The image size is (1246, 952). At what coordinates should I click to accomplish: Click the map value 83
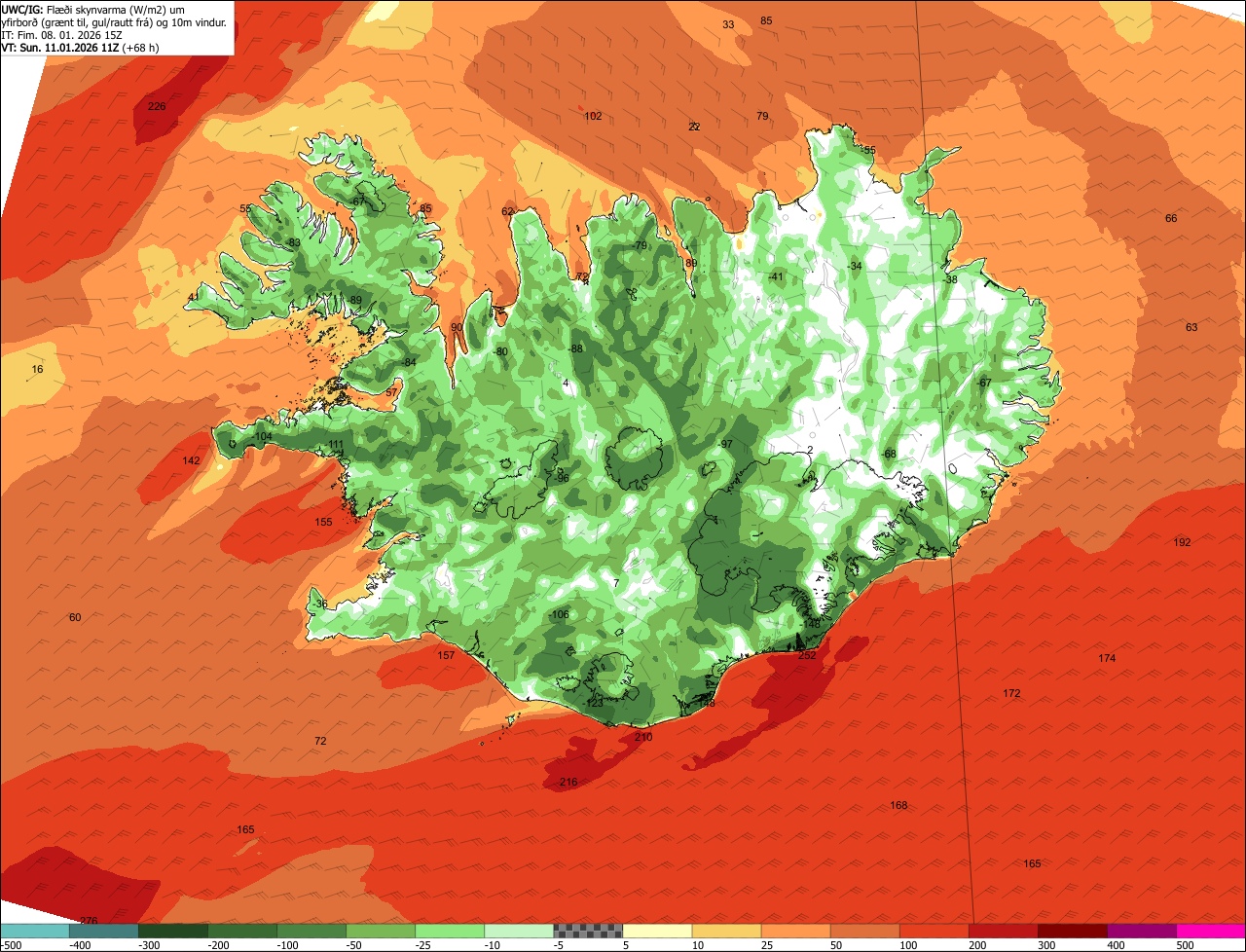[x=294, y=242]
